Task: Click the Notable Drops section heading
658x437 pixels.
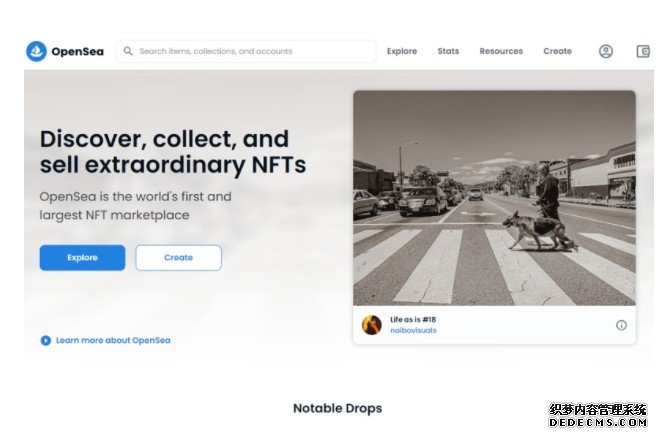Action: click(x=337, y=408)
